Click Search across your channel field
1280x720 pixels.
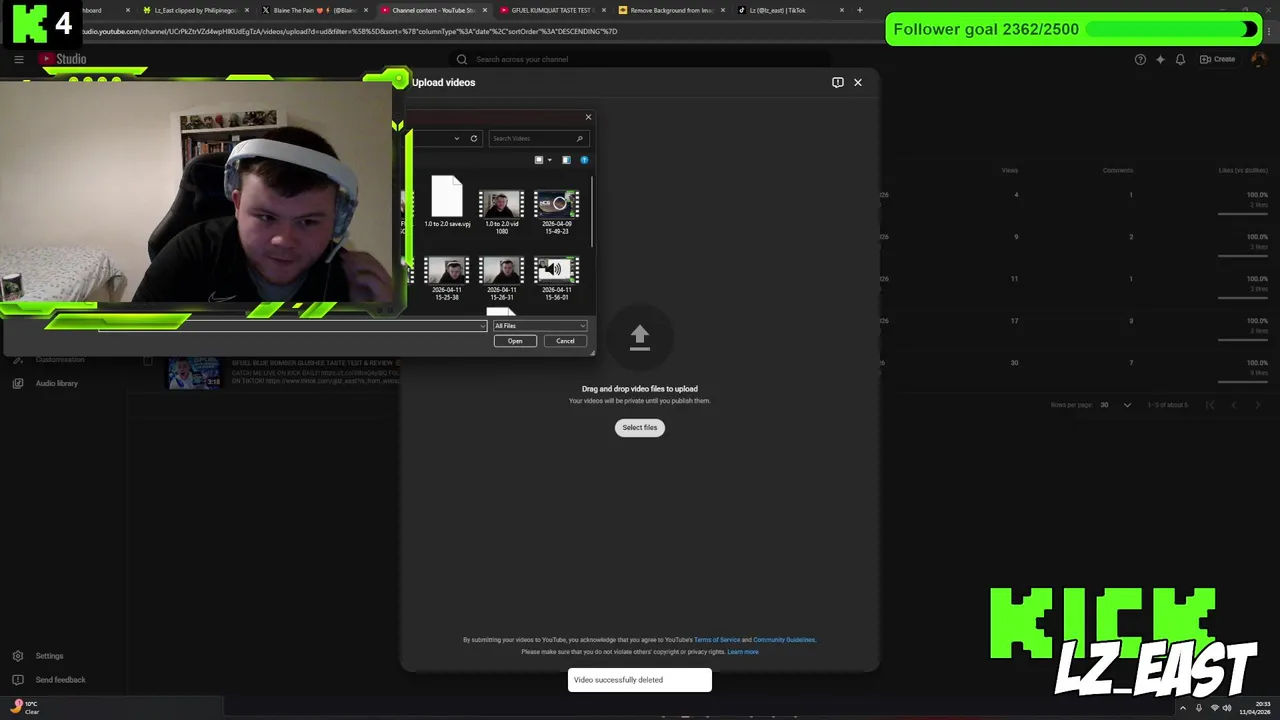(640, 59)
